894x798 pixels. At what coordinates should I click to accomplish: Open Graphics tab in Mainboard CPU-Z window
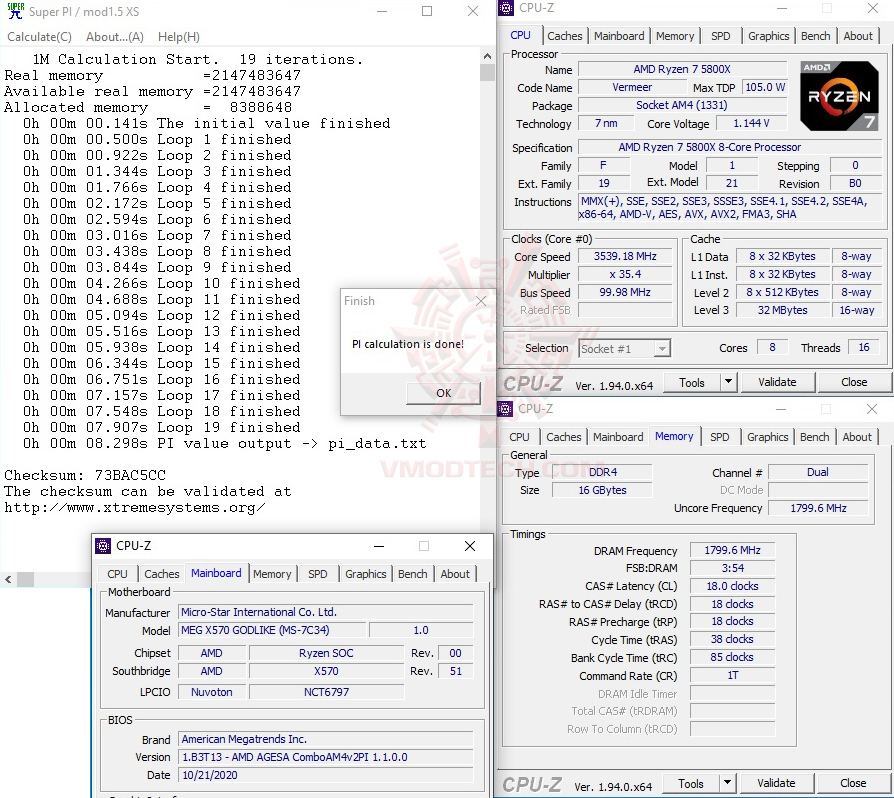(x=365, y=574)
